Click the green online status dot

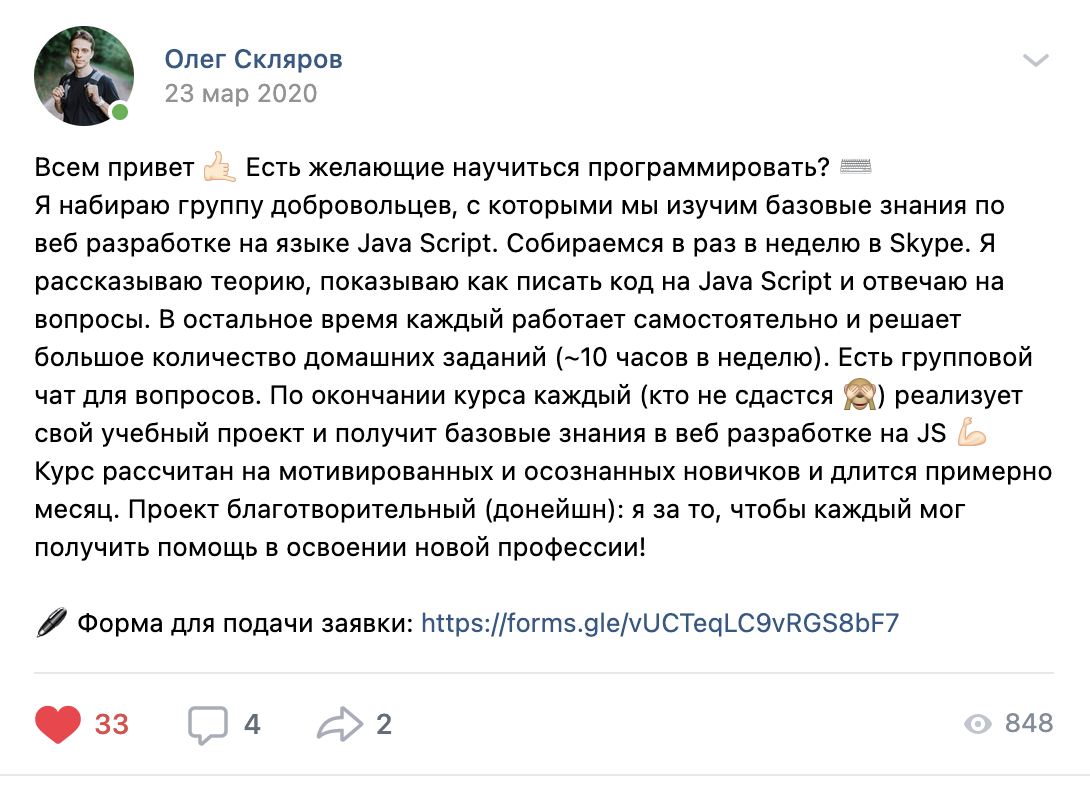[120, 112]
